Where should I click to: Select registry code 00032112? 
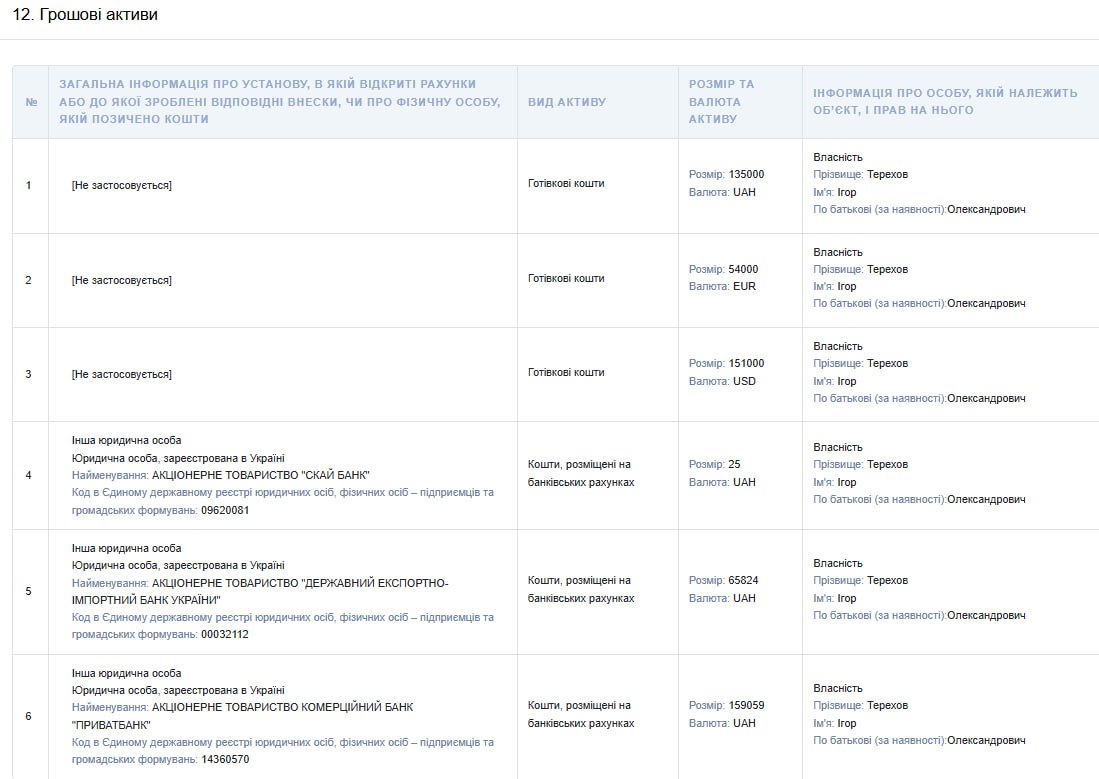(225, 634)
